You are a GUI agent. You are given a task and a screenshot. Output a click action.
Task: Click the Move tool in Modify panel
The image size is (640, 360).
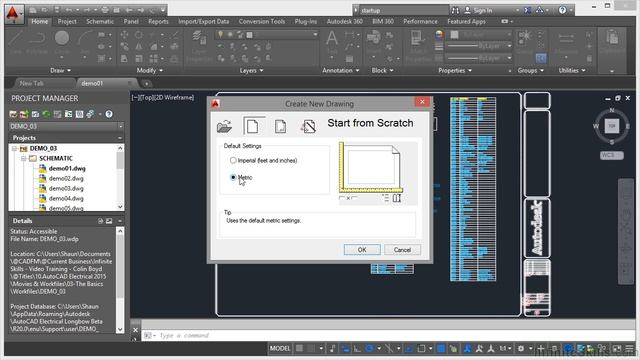124,35
